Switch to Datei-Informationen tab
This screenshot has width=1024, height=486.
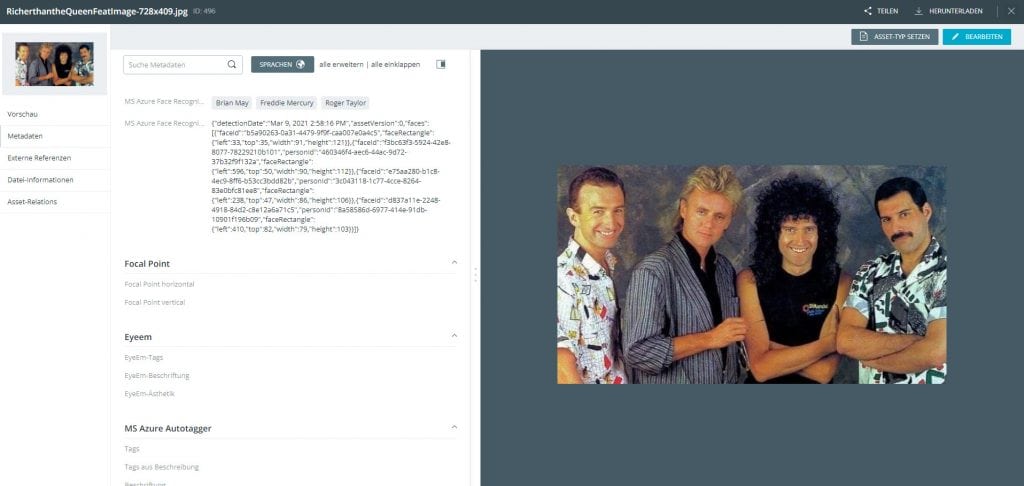[x=40, y=180]
